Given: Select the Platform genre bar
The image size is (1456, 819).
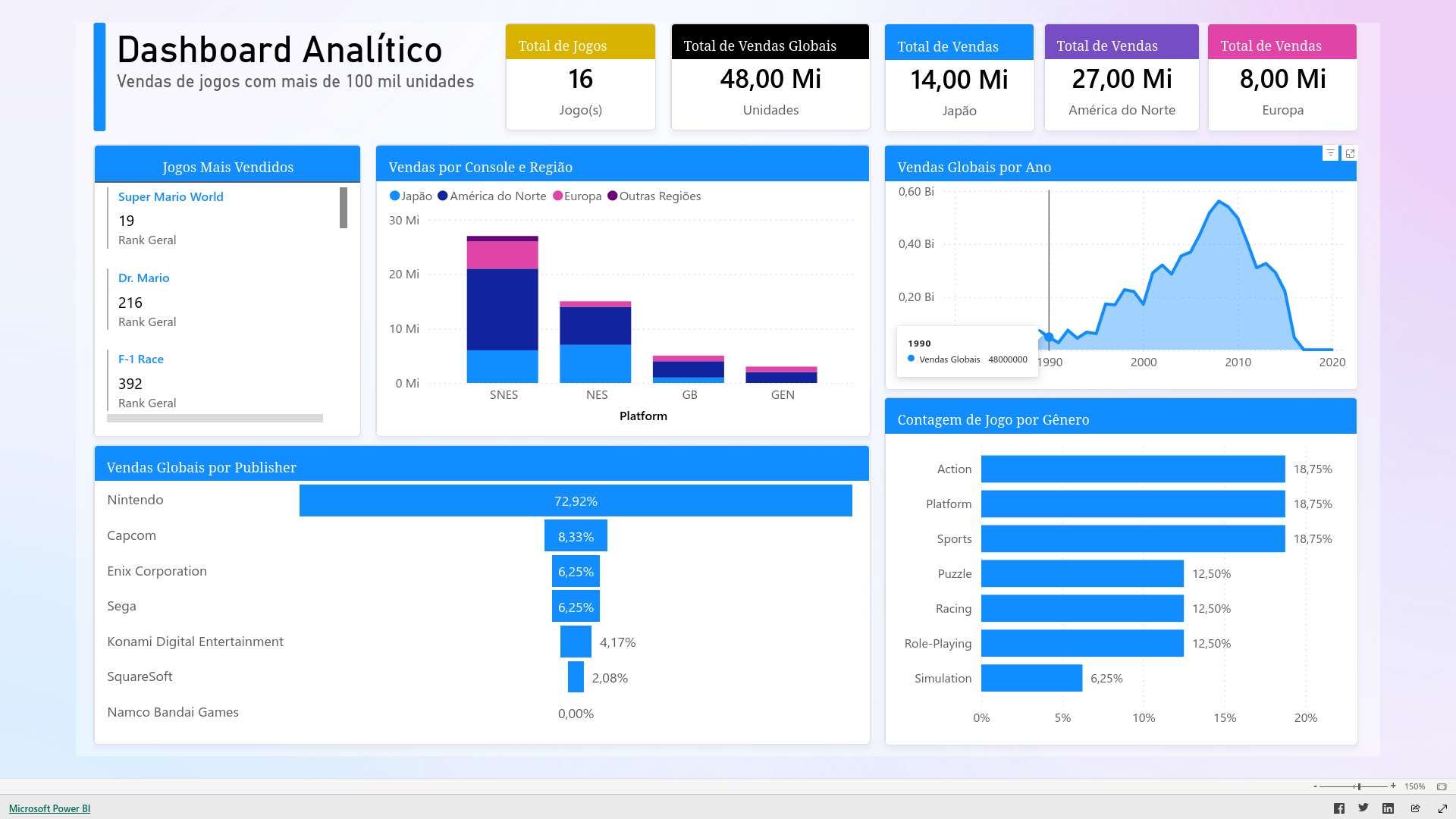Looking at the screenshot, I should [x=1133, y=504].
